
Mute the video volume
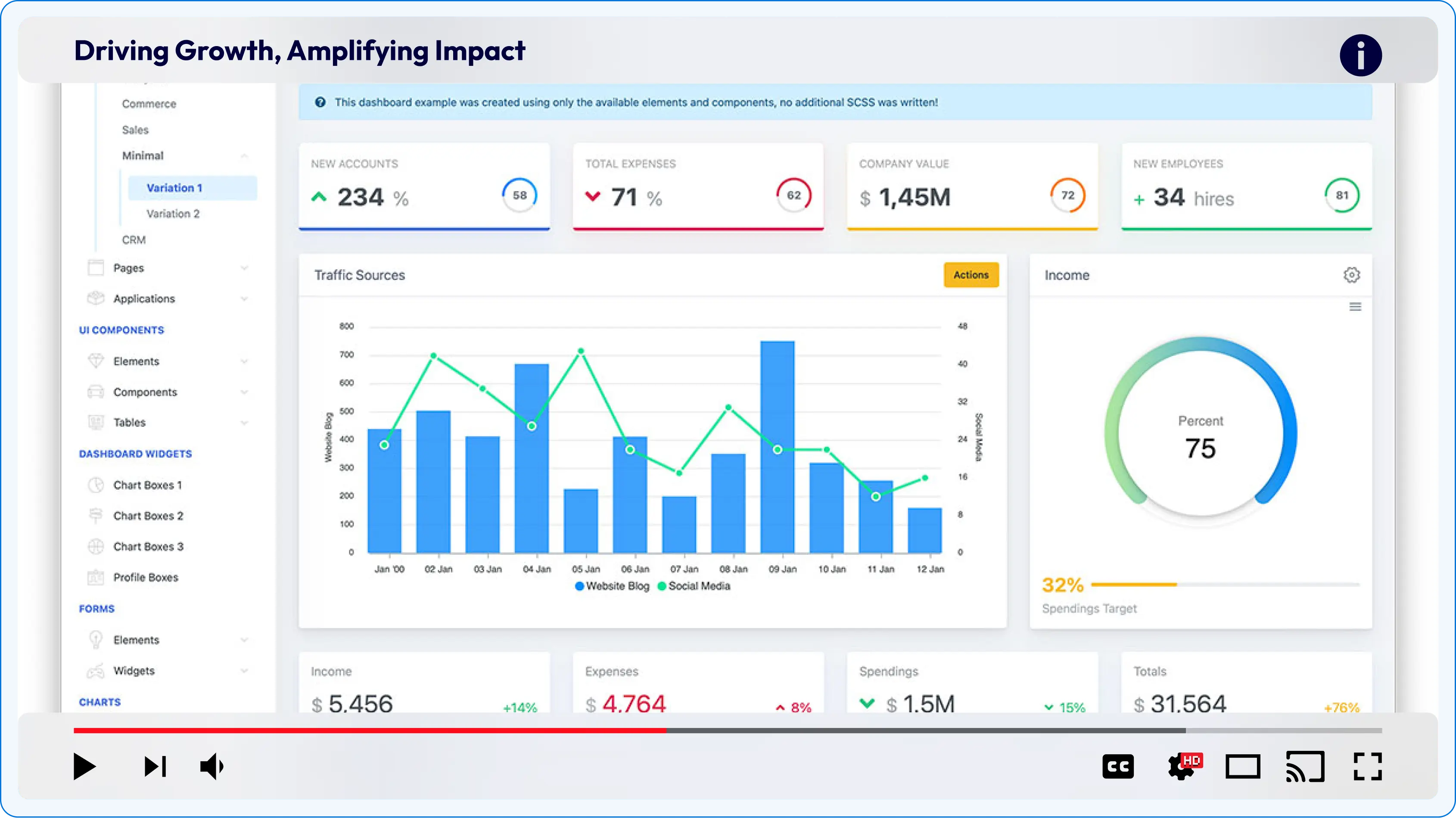point(212,767)
